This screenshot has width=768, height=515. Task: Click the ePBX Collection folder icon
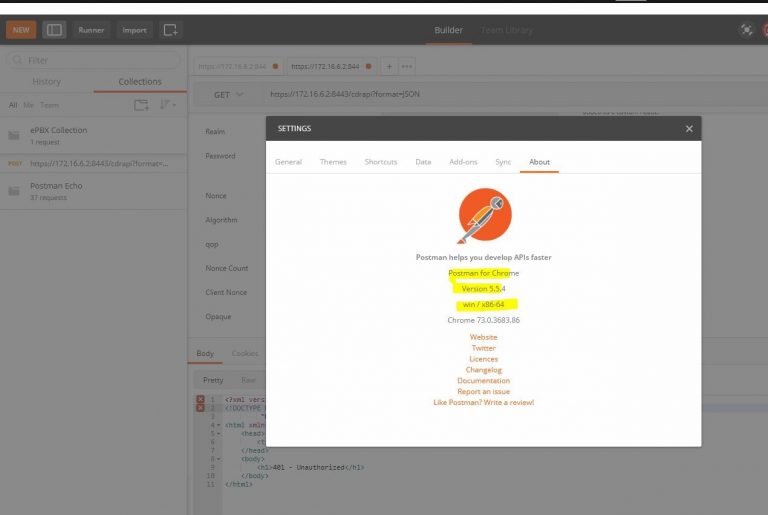pyautogui.click(x=14, y=135)
